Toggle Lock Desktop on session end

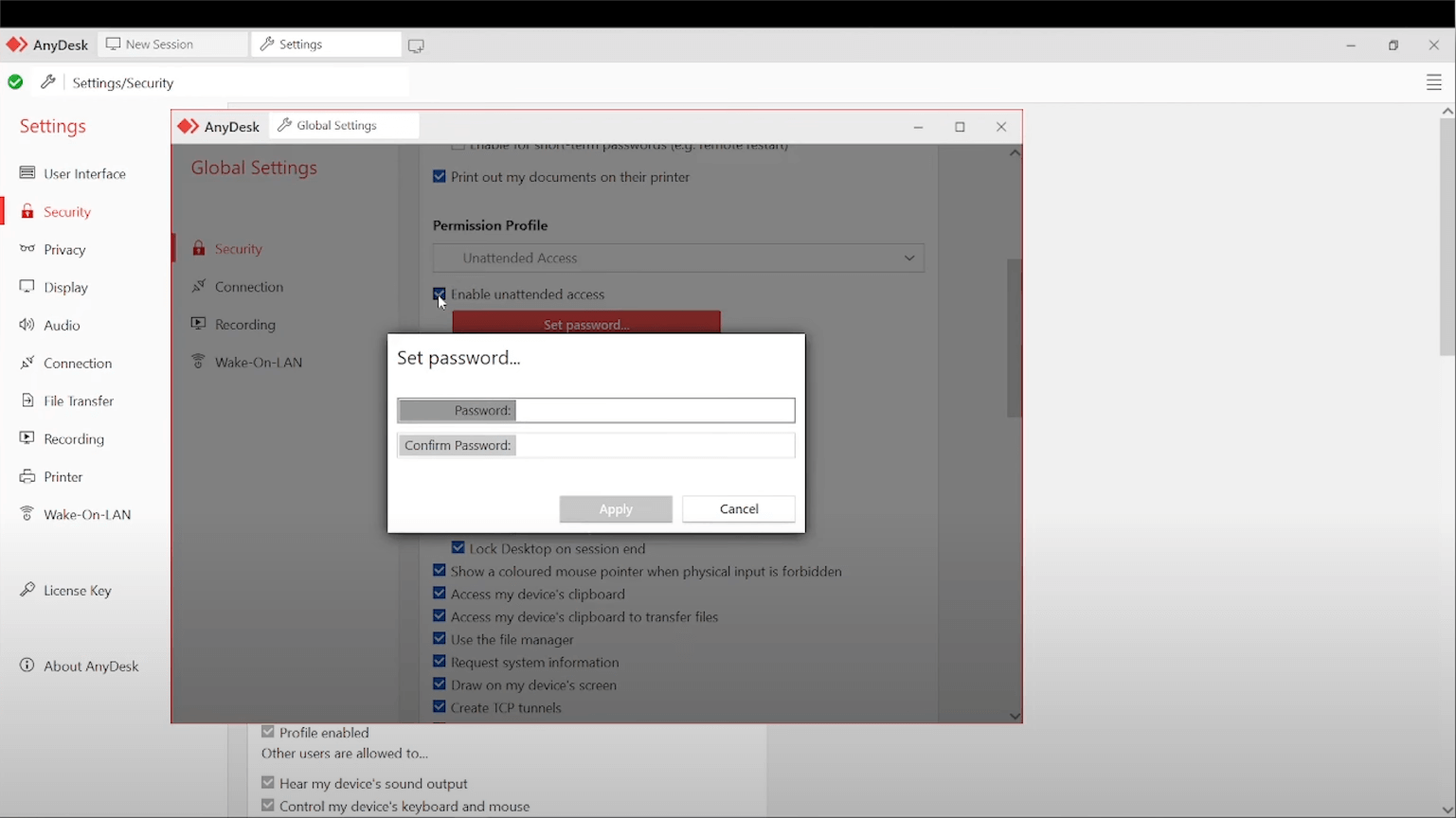tap(458, 547)
